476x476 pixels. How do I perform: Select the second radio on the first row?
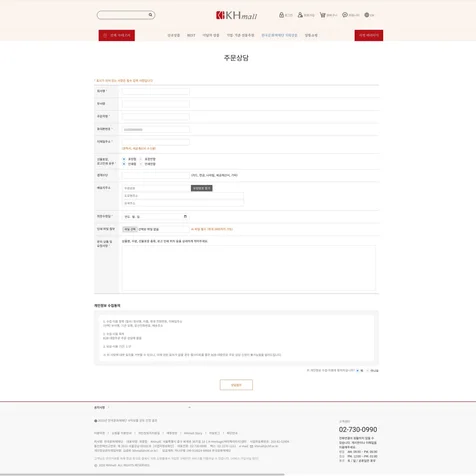click(141, 159)
